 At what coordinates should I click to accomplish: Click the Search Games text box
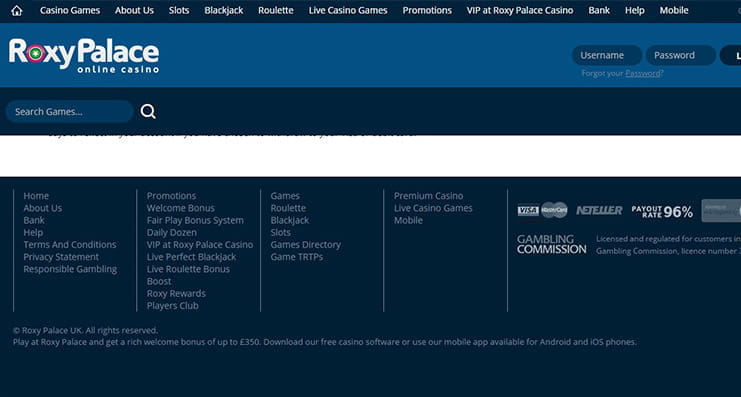pos(70,112)
